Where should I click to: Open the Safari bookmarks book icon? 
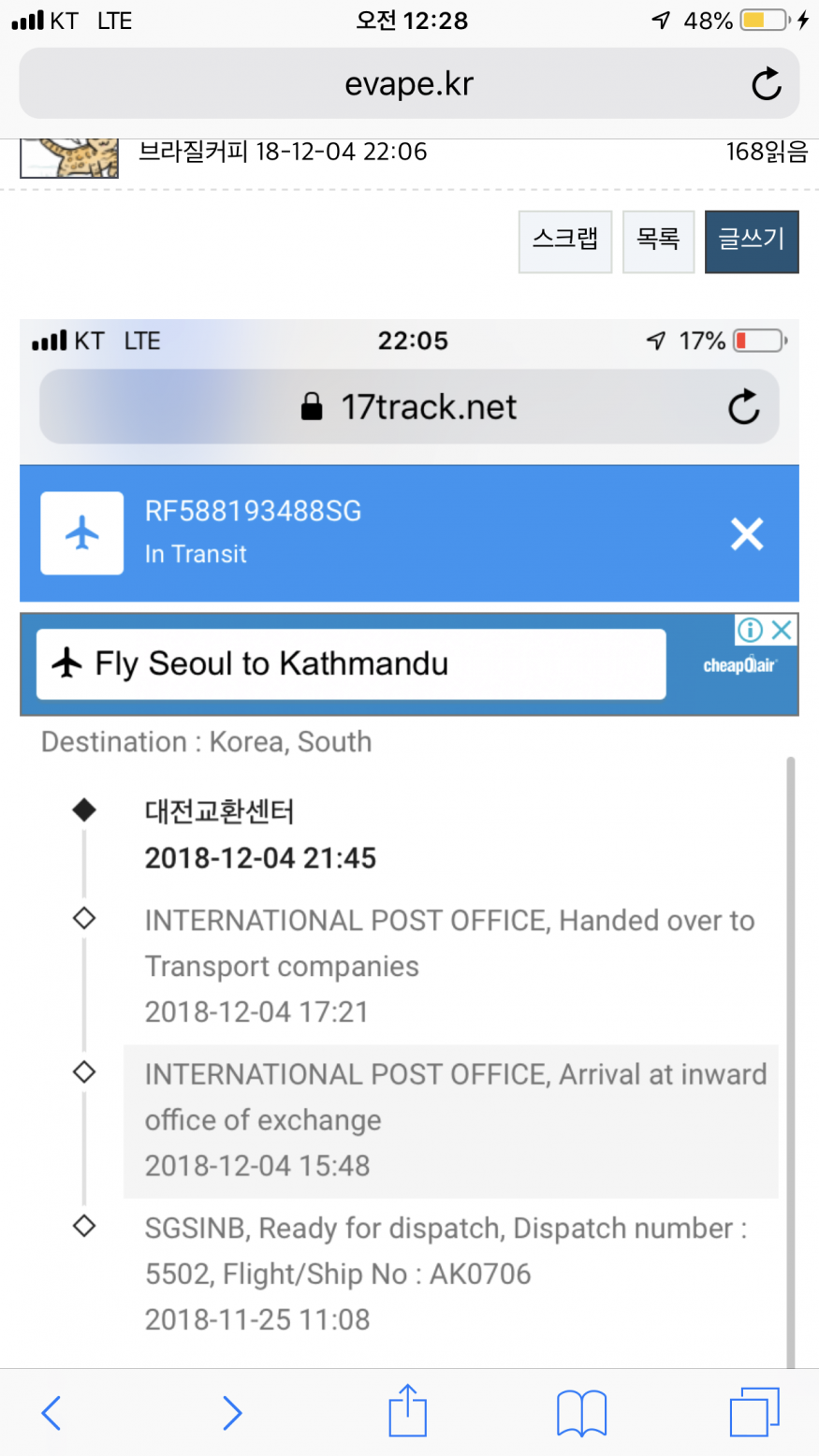581,1412
